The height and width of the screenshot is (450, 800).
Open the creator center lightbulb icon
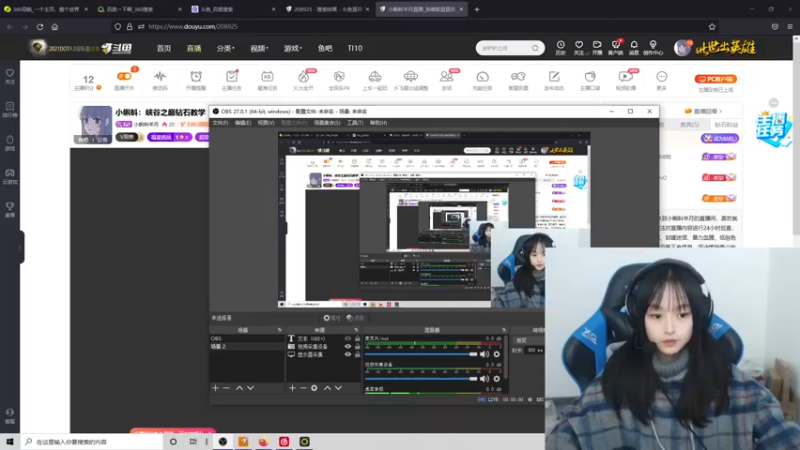(653, 45)
